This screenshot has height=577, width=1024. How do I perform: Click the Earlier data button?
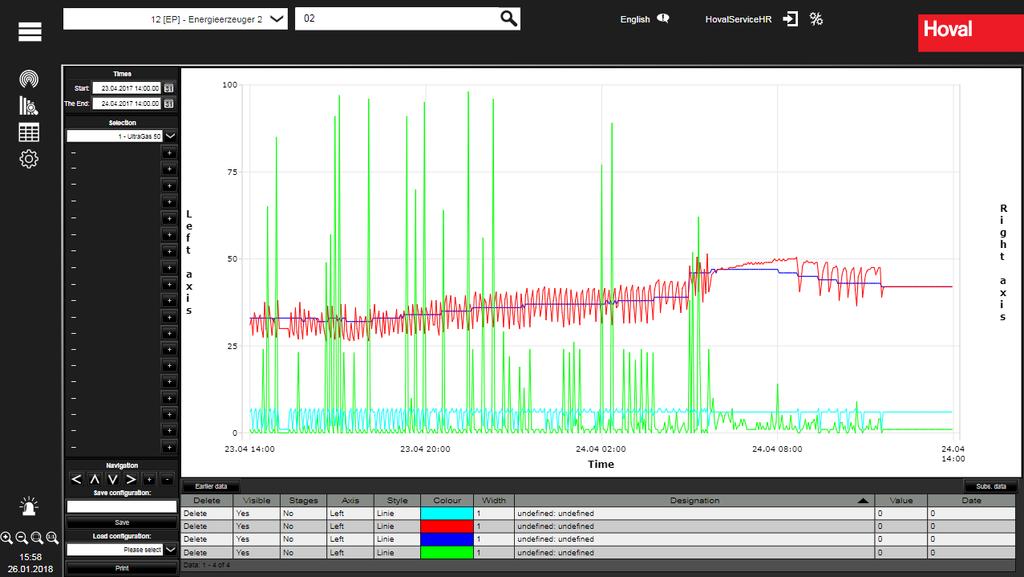pos(211,486)
